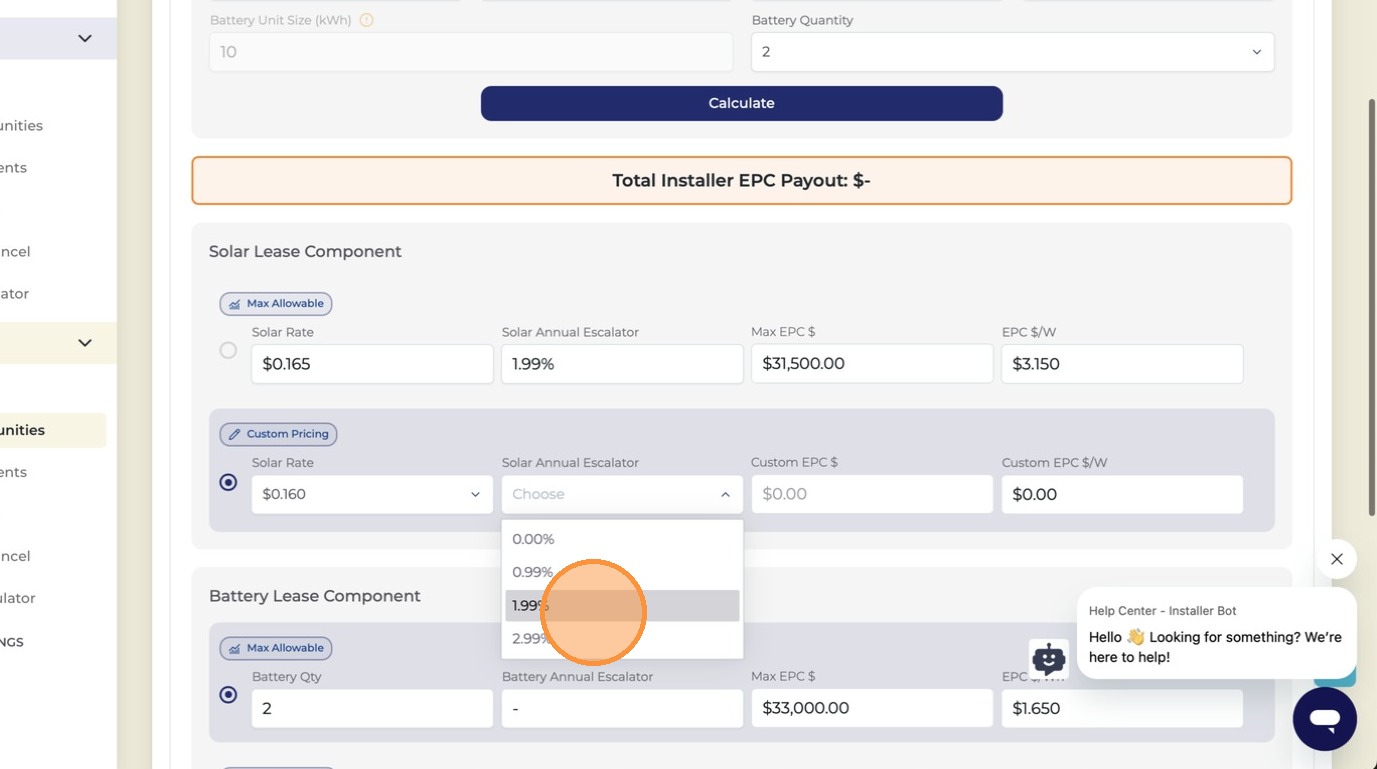Click the Custom EPC $ input field
The image size is (1377, 769).
pos(872,494)
